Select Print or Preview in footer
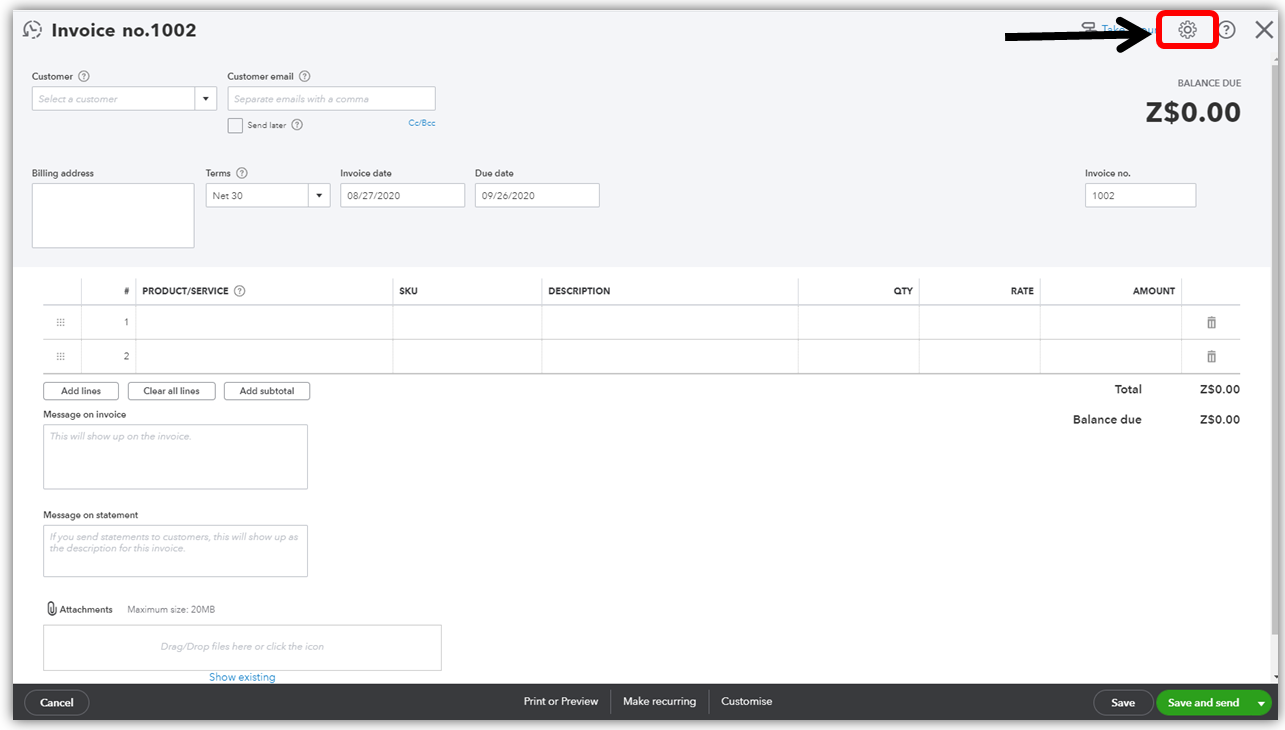 (560, 702)
